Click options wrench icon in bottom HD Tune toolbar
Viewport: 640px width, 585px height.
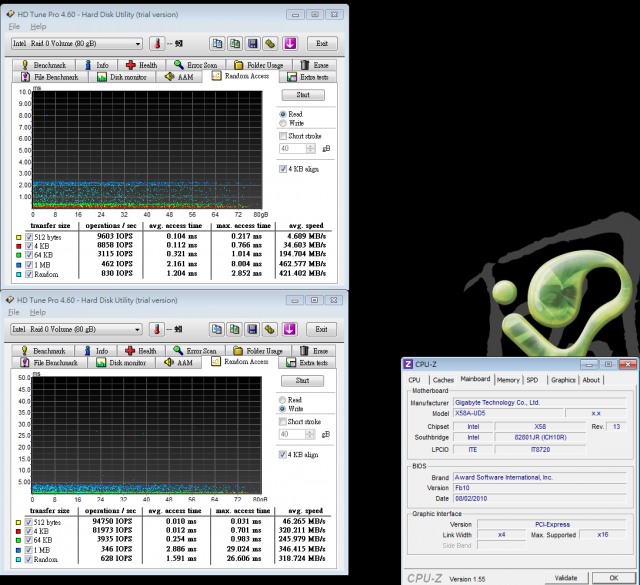[x=270, y=329]
